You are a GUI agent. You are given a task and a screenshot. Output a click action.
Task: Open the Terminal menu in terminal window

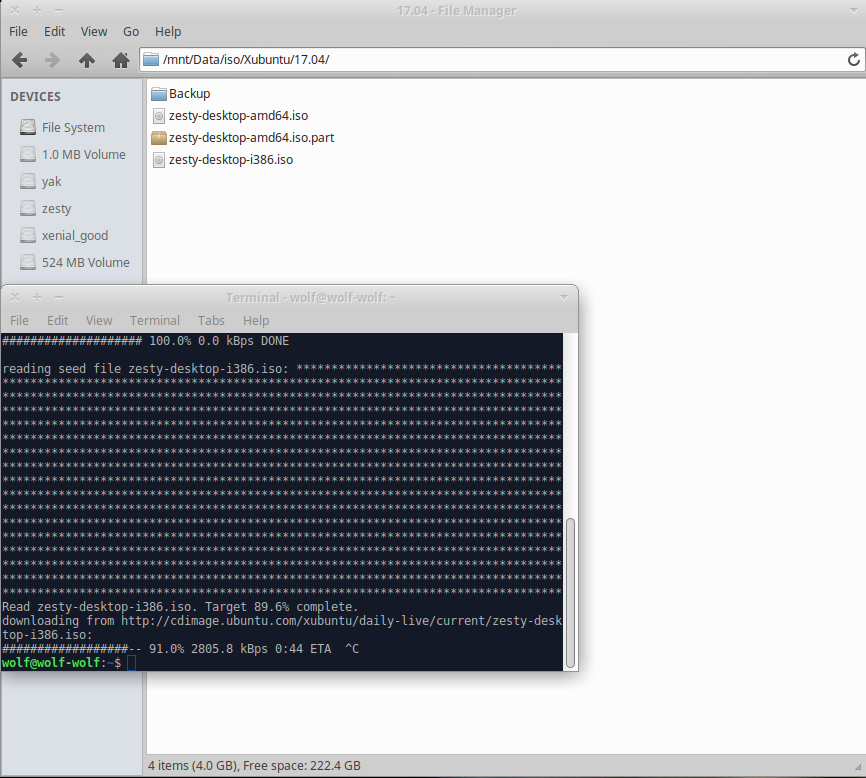155,320
